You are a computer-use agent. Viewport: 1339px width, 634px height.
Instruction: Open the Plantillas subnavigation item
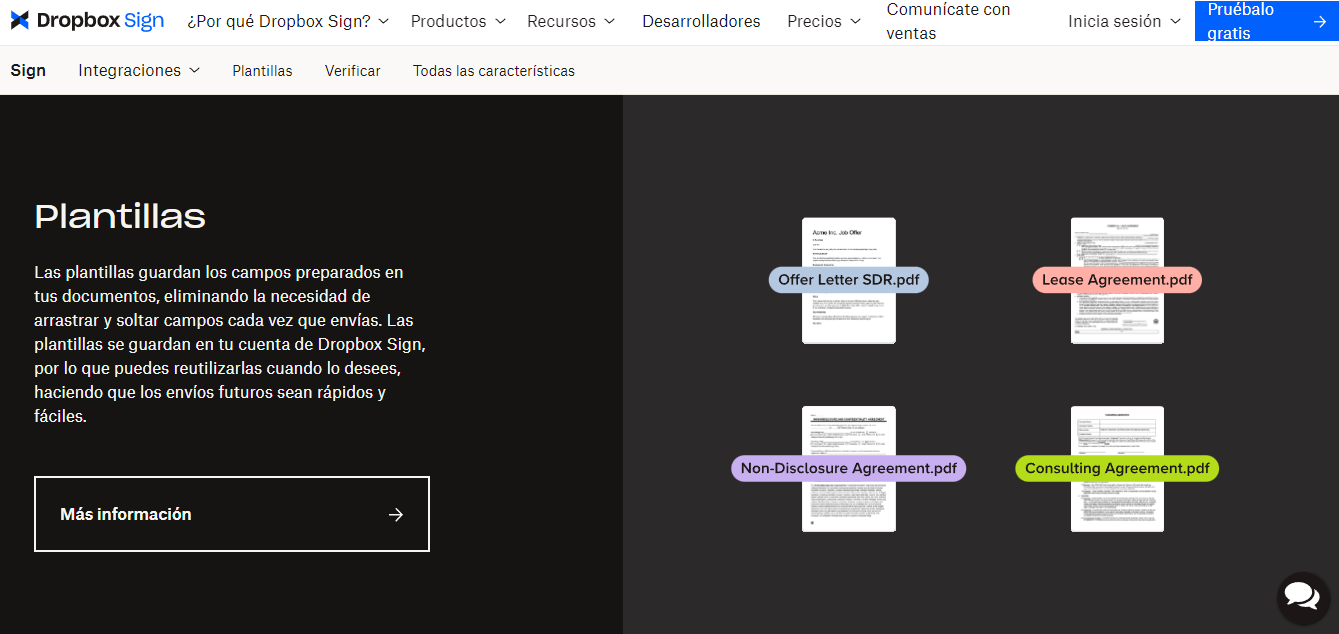(262, 70)
